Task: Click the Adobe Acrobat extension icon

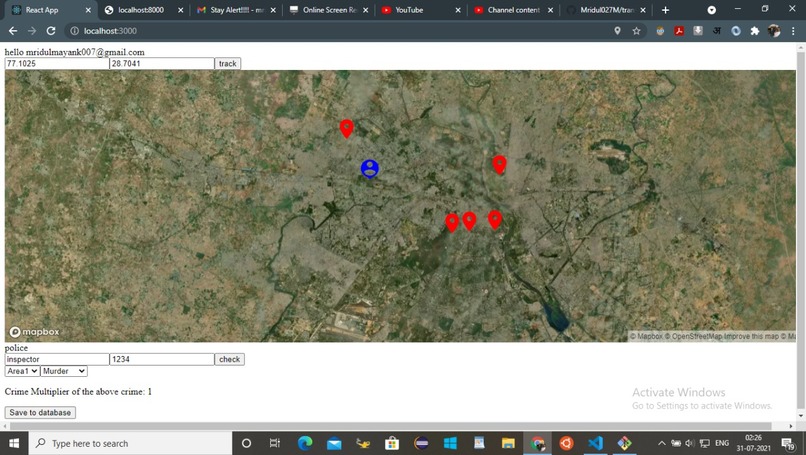Action: [x=679, y=31]
